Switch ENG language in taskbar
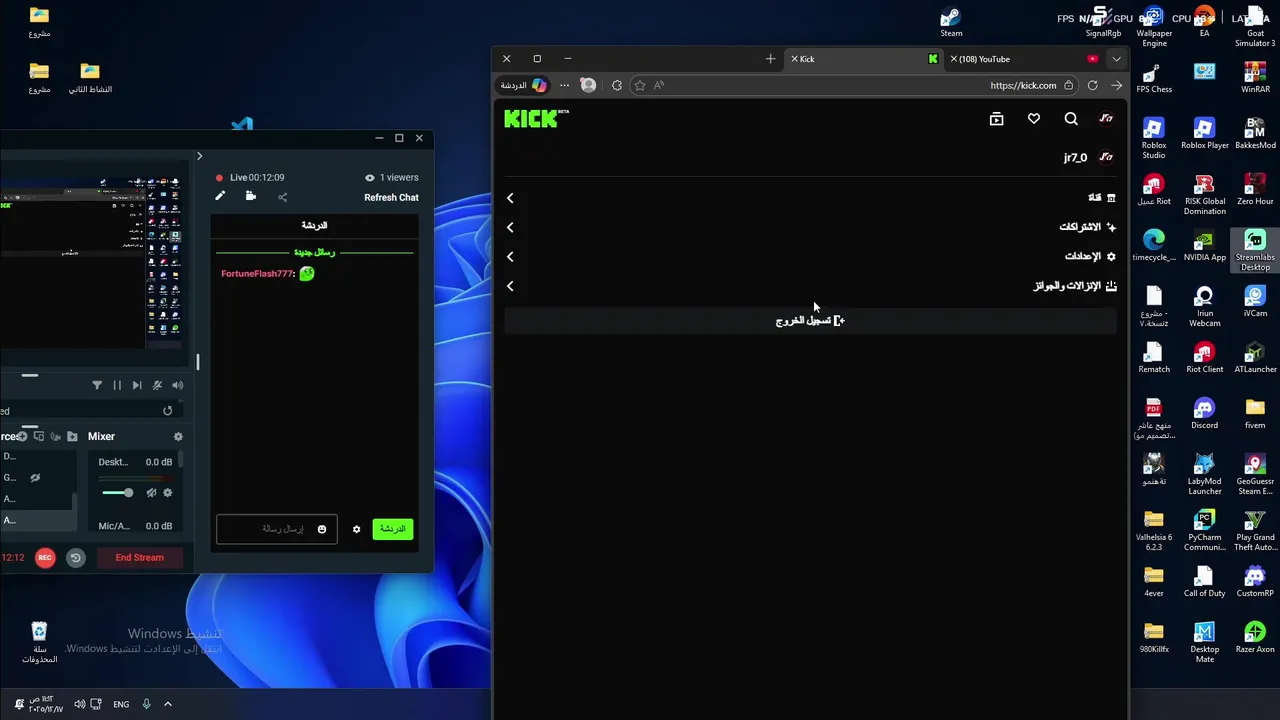The width and height of the screenshot is (1280, 720). pos(121,704)
